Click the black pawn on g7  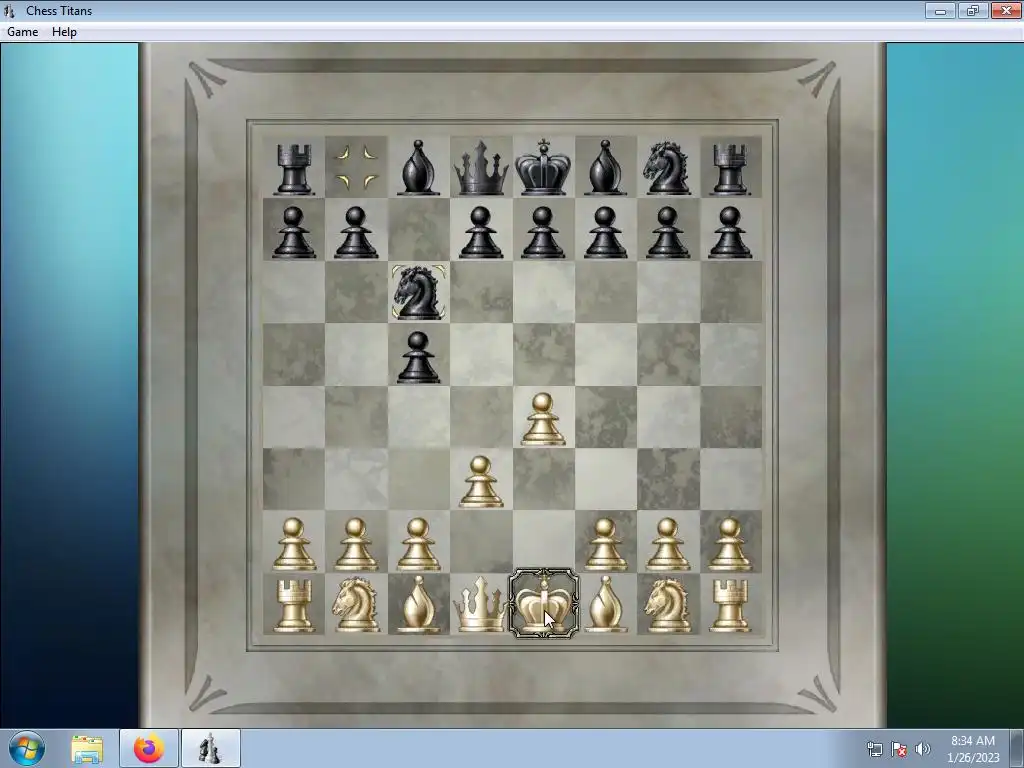(668, 232)
